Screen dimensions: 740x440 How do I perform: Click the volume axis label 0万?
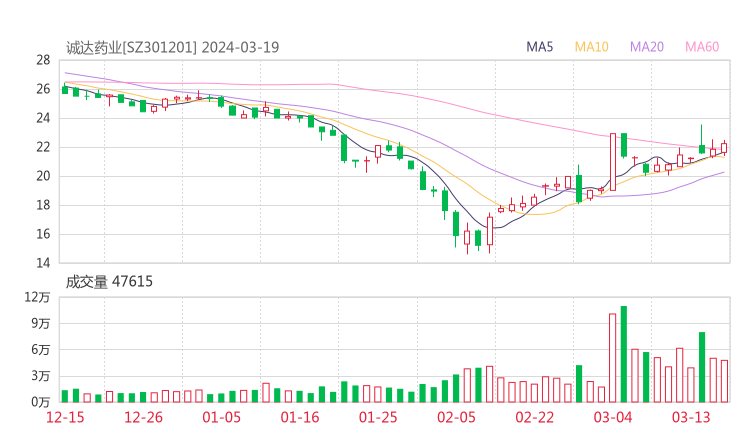tap(41, 402)
